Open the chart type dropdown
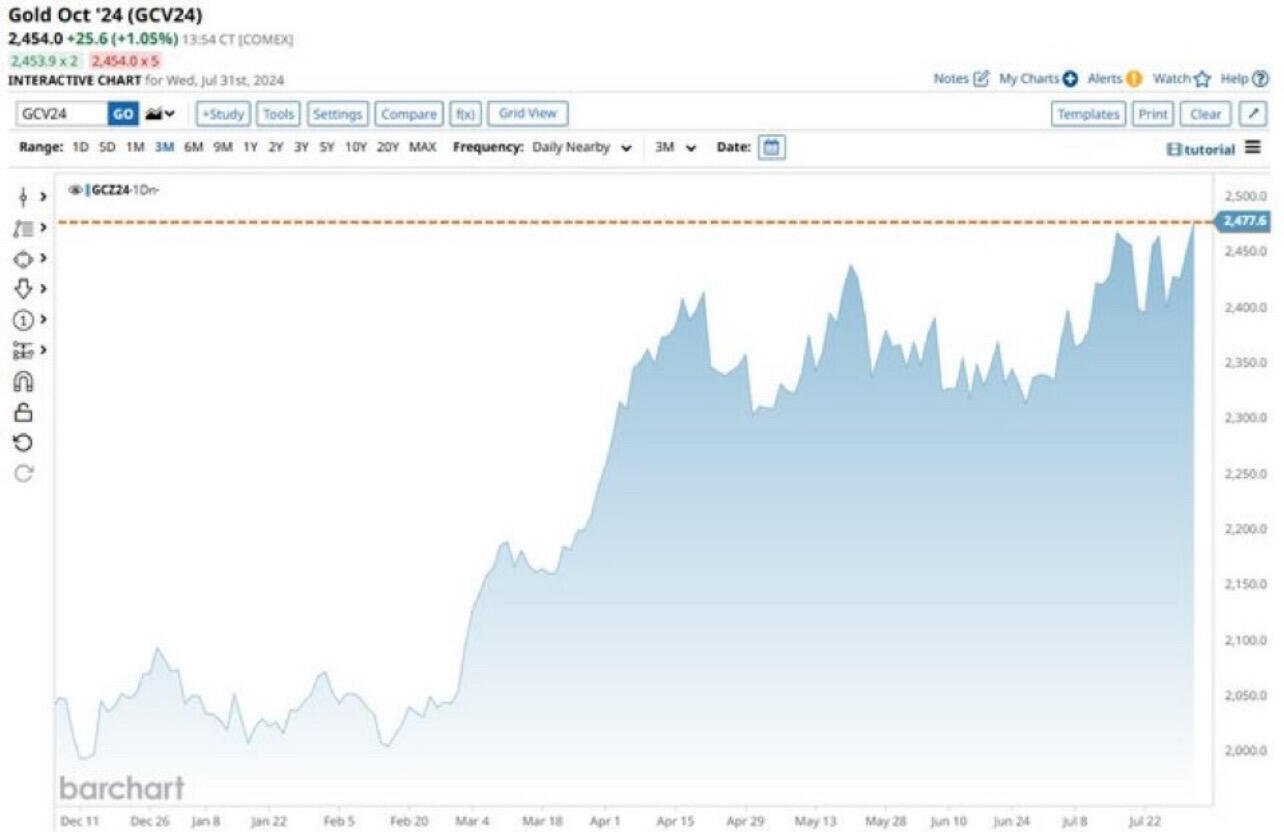This screenshot has height=832, width=1284. pyautogui.click(x=160, y=114)
